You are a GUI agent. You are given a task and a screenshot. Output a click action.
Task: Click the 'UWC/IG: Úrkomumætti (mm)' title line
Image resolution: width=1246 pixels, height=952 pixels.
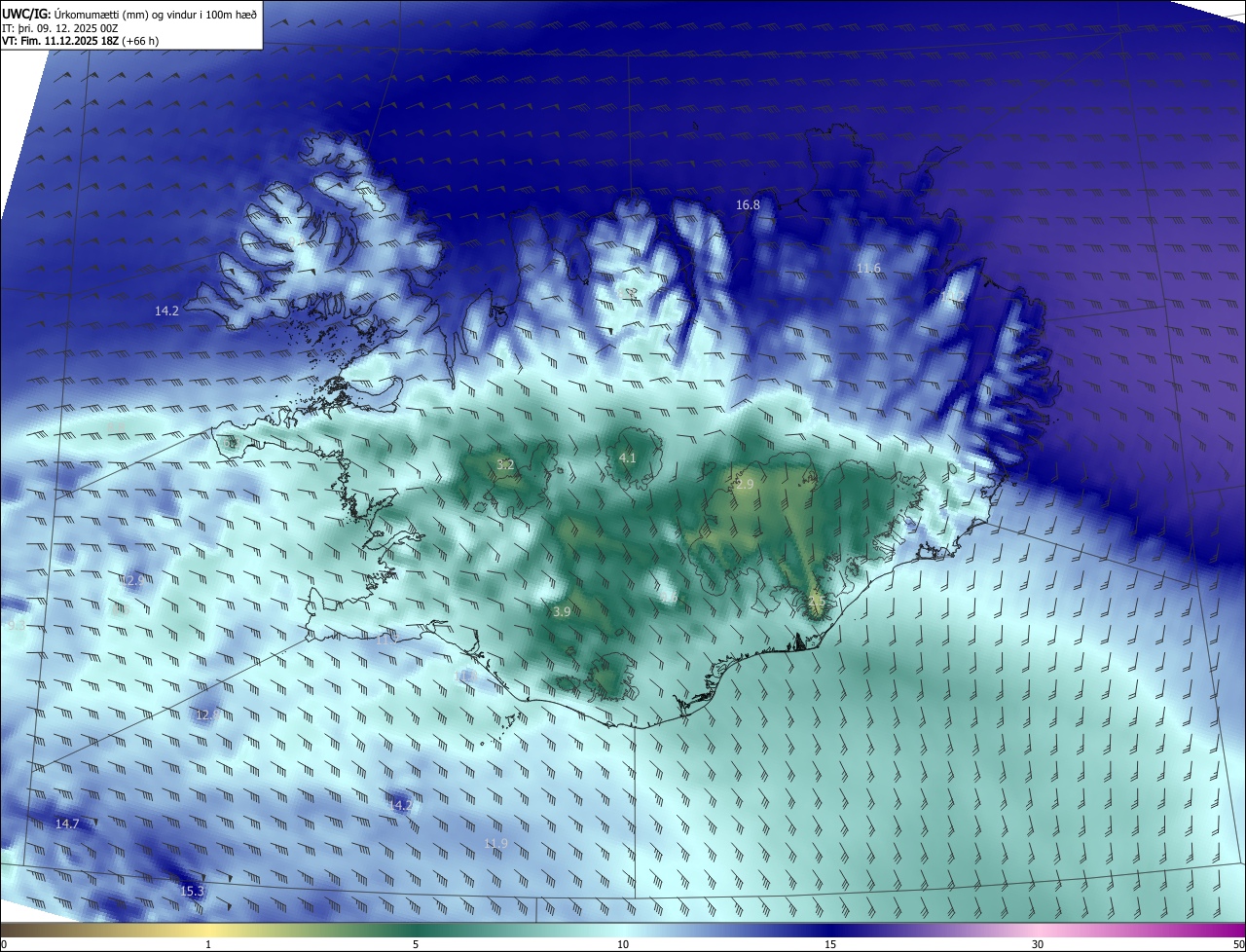(129, 14)
